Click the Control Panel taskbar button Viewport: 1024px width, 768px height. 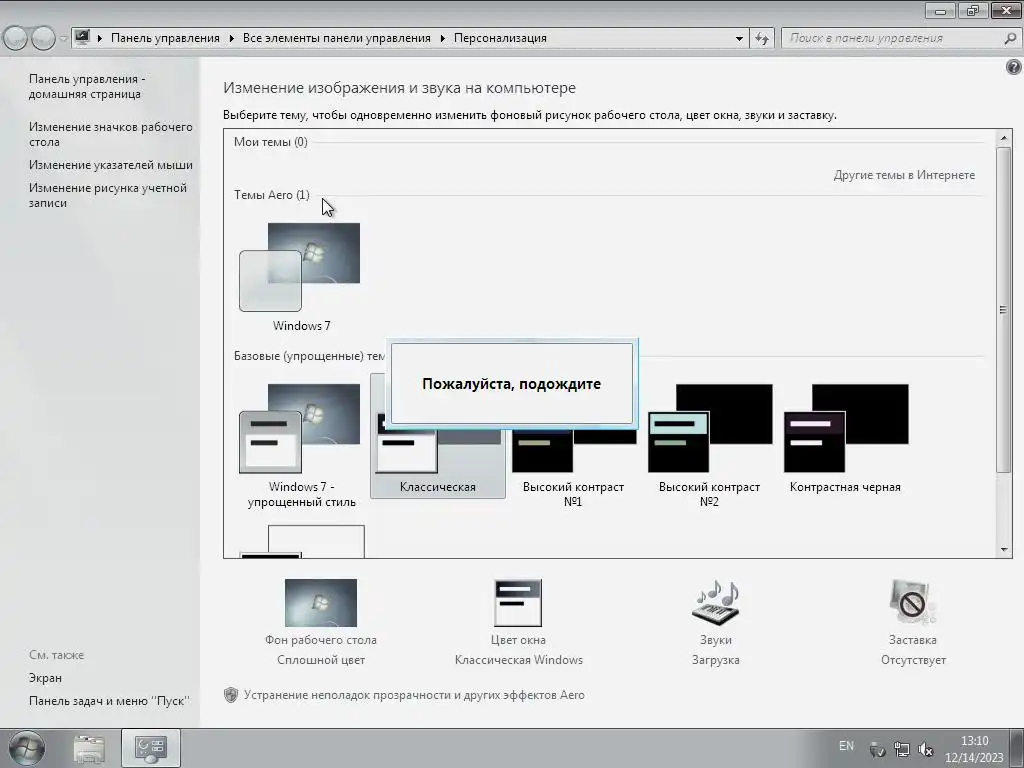pyautogui.click(x=151, y=748)
